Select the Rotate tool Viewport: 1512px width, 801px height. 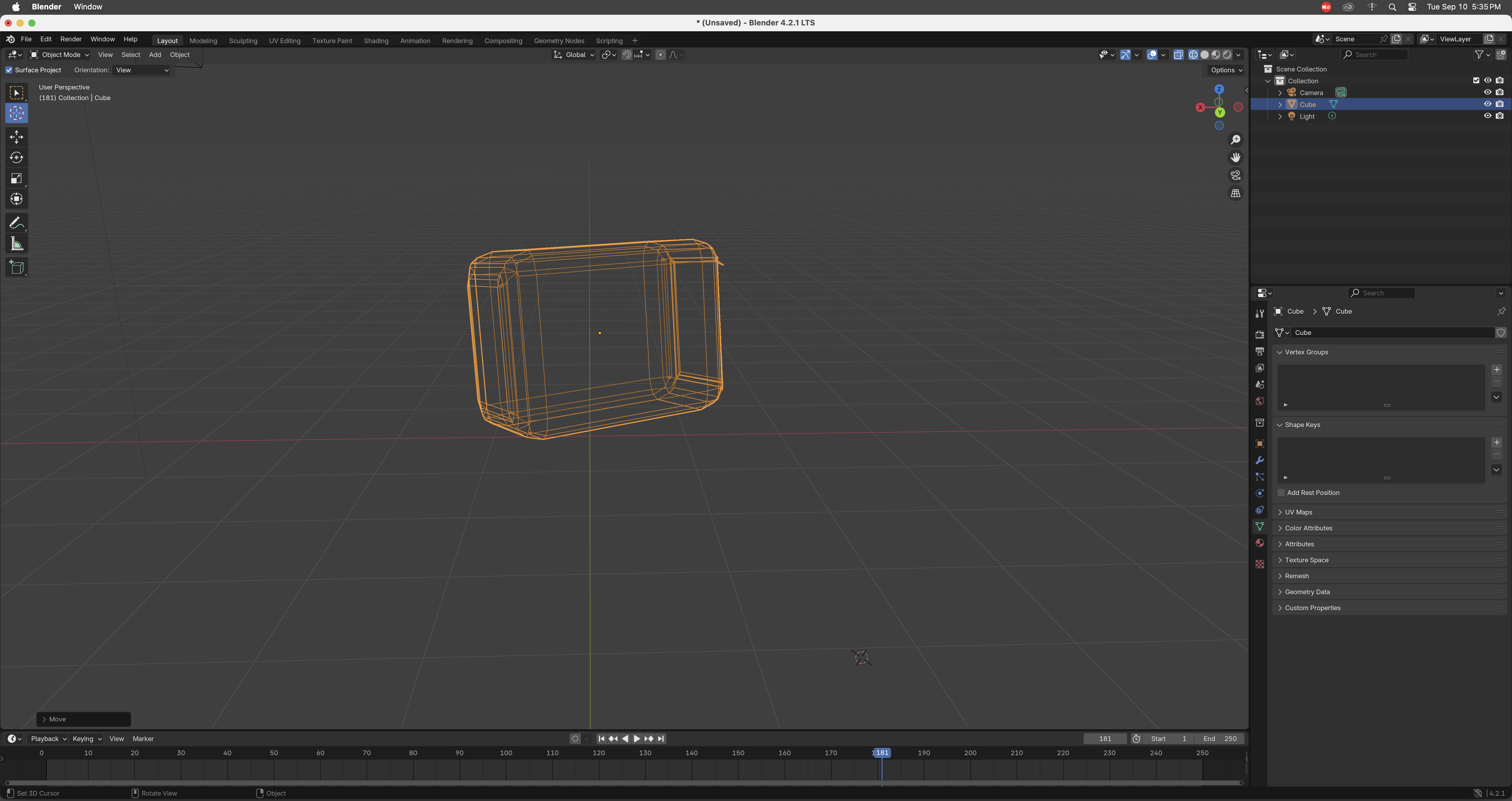(x=17, y=157)
